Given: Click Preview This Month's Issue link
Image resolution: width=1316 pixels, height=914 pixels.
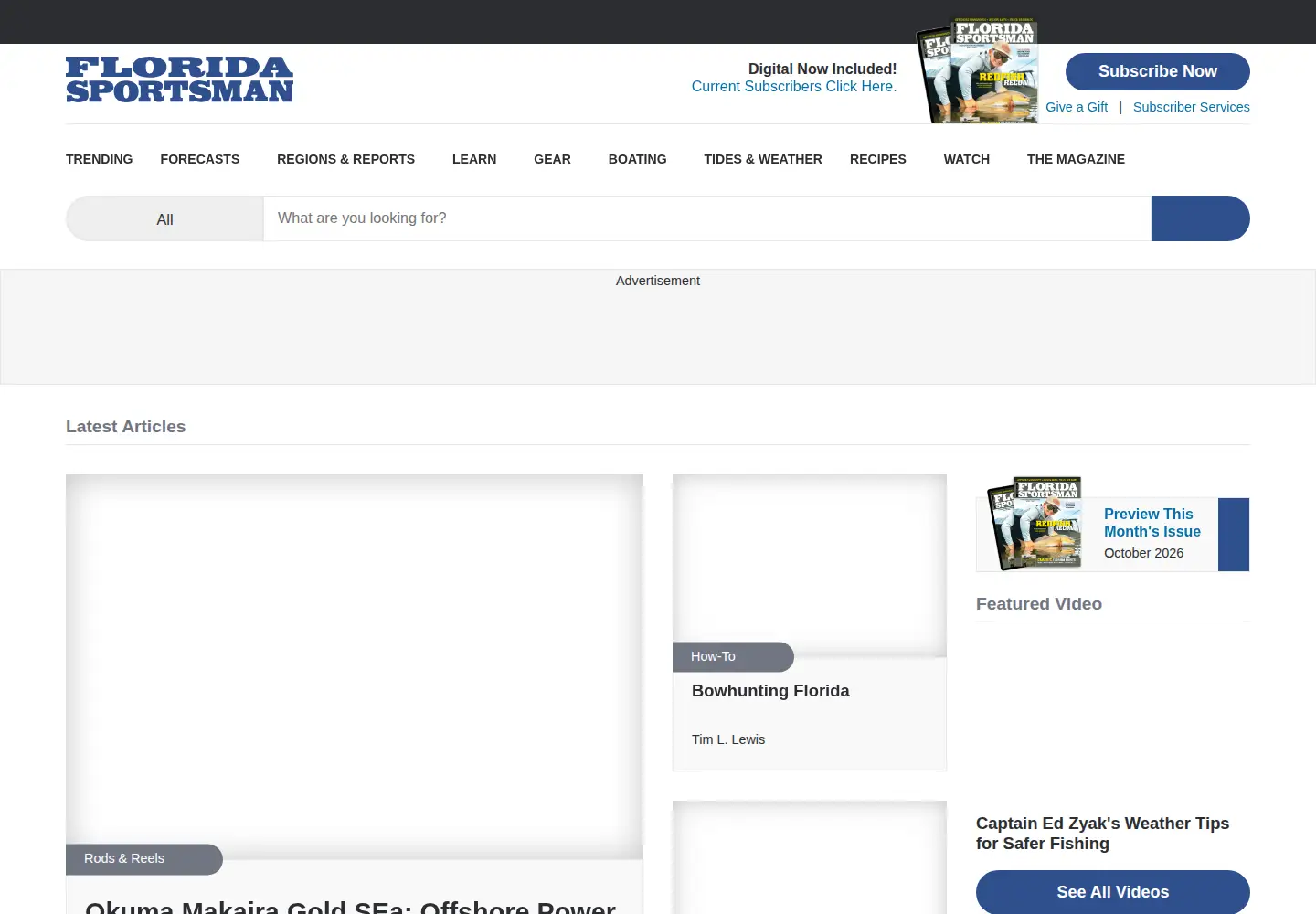Looking at the screenshot, I should pyautogui.click(x=1151, y=523).
